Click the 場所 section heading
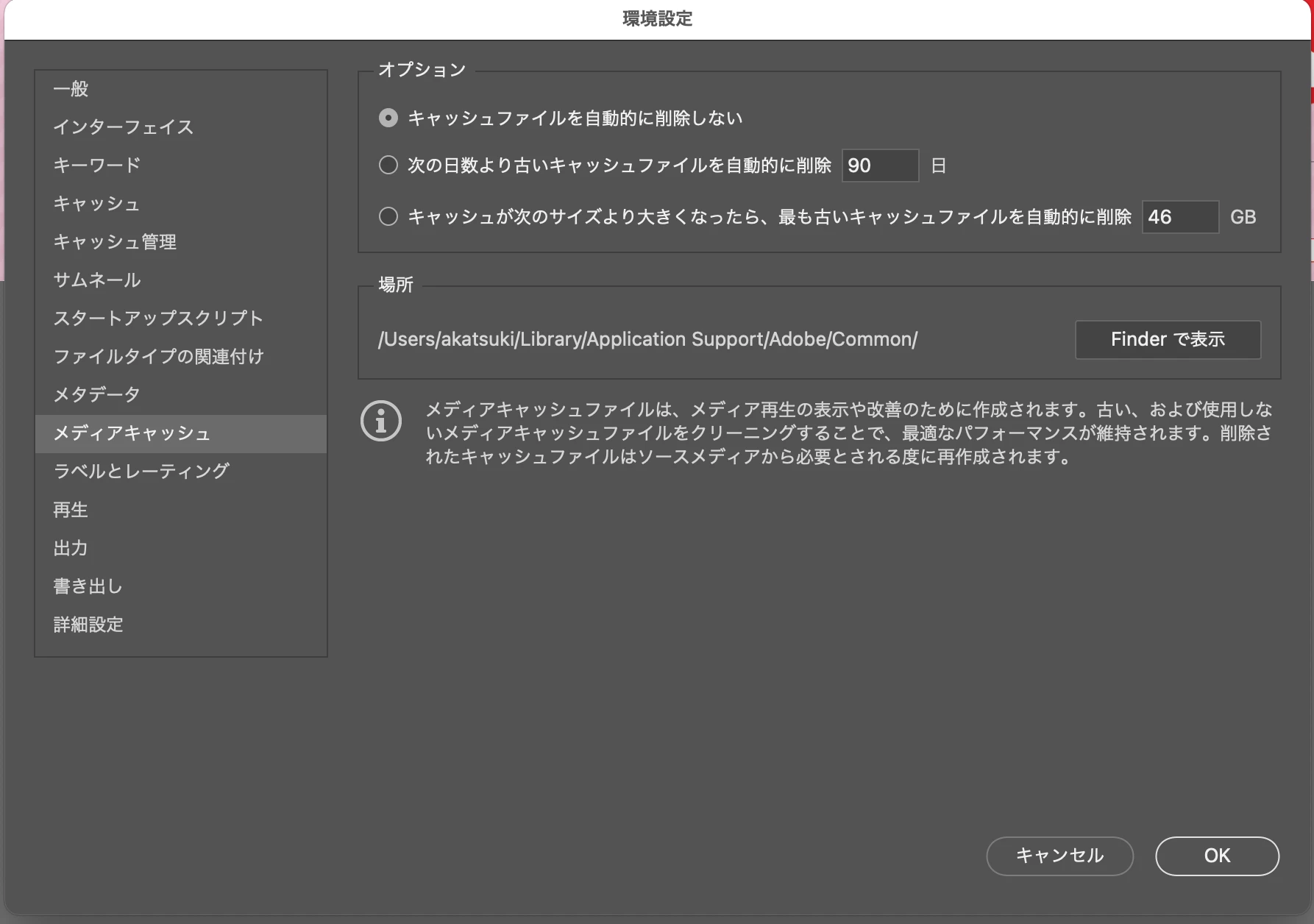1314x924 pixels. point(396,285)
